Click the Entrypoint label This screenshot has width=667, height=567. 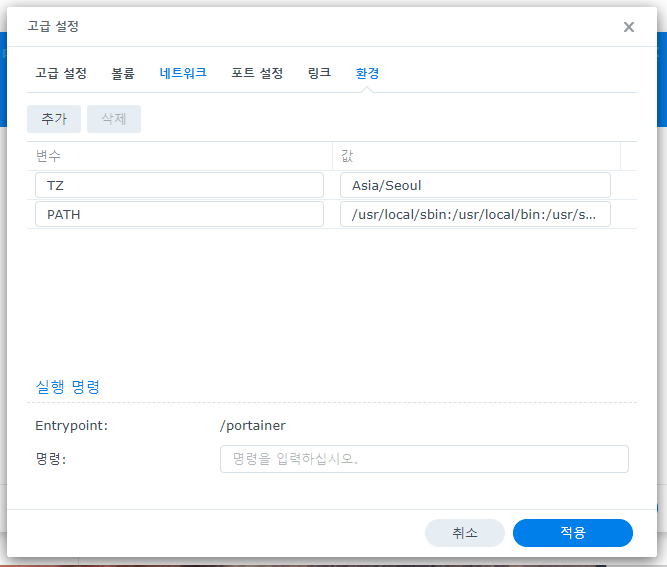[x=71, y=425]
